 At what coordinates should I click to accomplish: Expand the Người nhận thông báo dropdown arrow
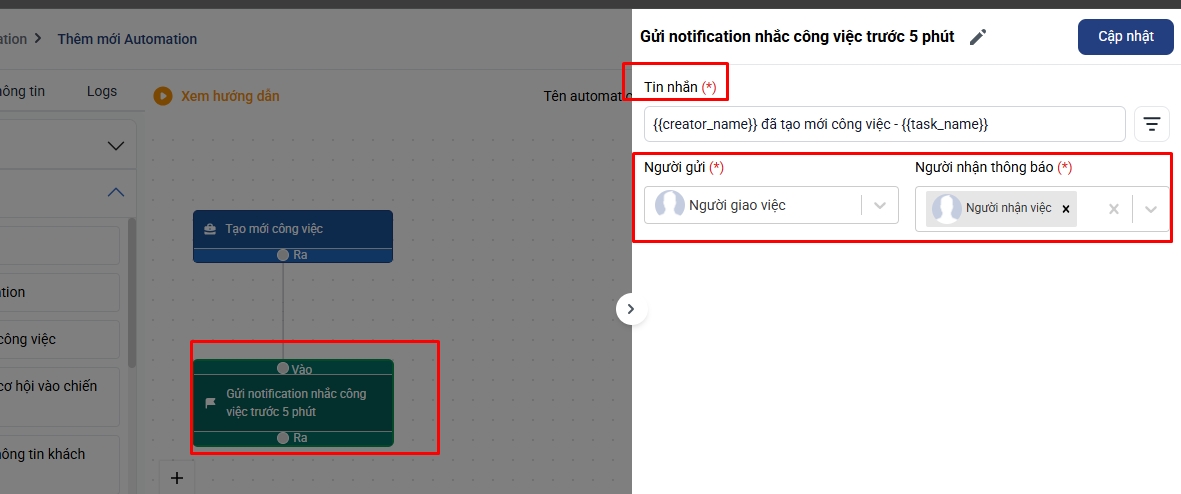point(1151,209)
